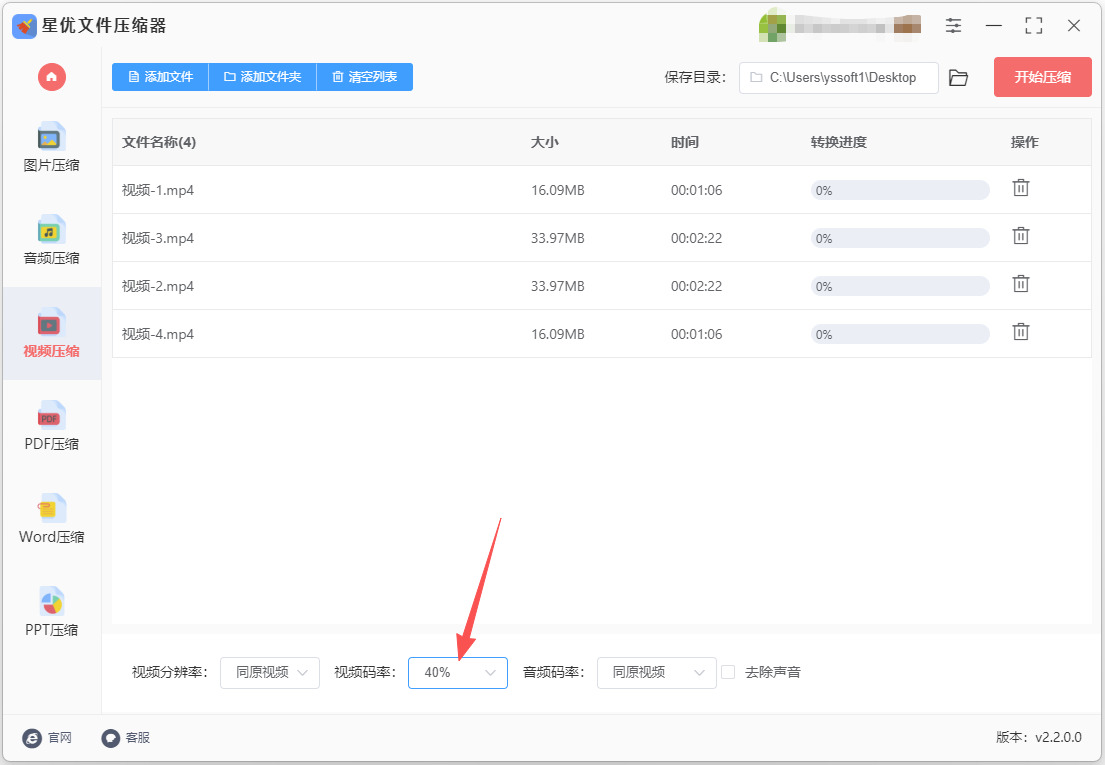Click 添加文件 add file button
This screenshot has width=1105, height=765.
pyautogui.click(x=161, y=77)
